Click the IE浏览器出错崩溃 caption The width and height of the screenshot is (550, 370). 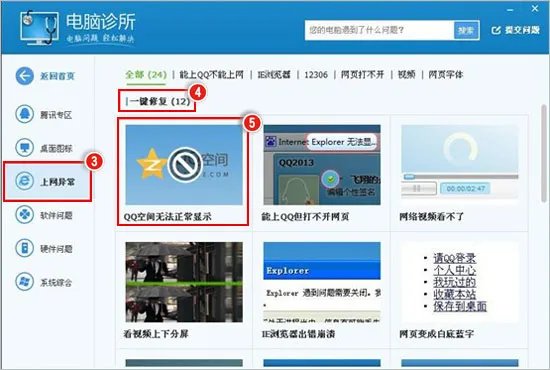(298, 334)
